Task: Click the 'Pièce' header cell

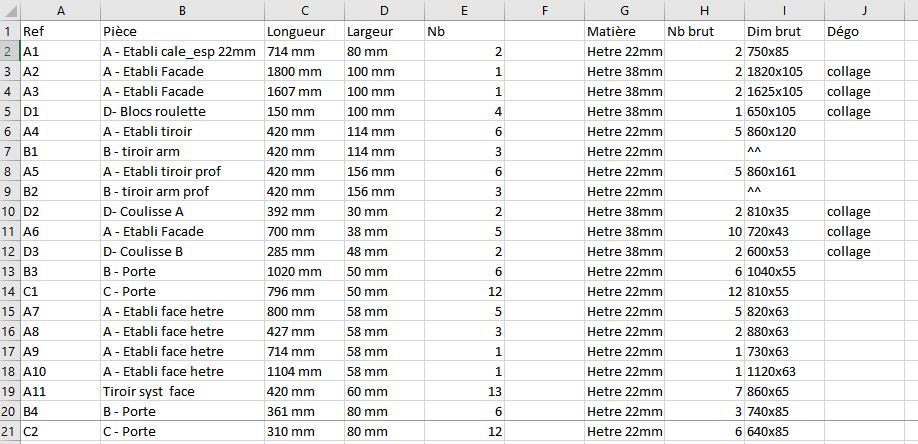Action: 181,31
